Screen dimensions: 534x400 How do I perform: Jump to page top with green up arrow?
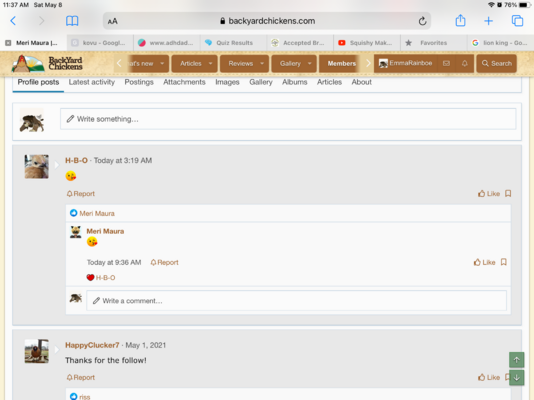tap(517, 360)
